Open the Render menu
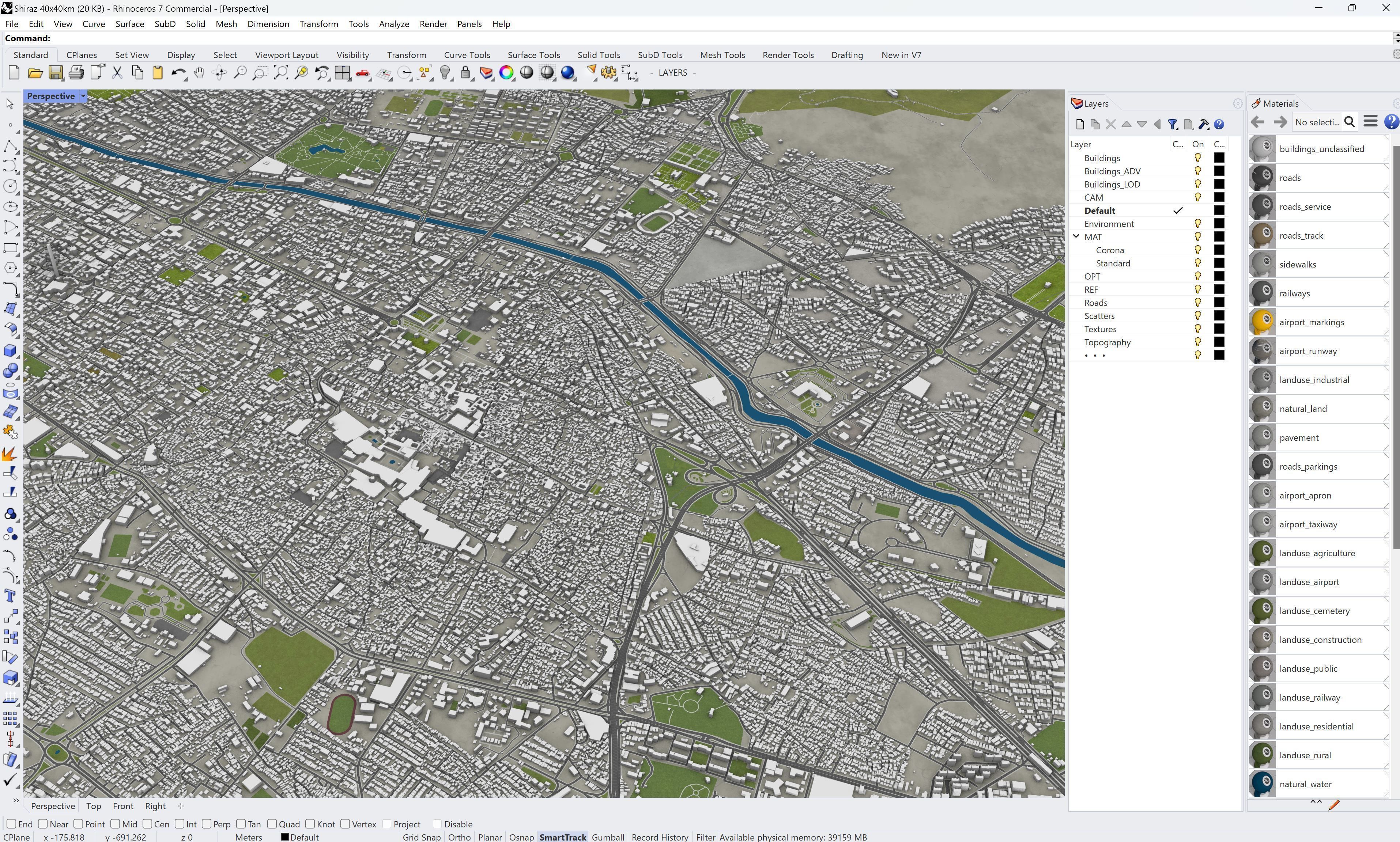The image size is (1400, 842). [x=433, y=24]
